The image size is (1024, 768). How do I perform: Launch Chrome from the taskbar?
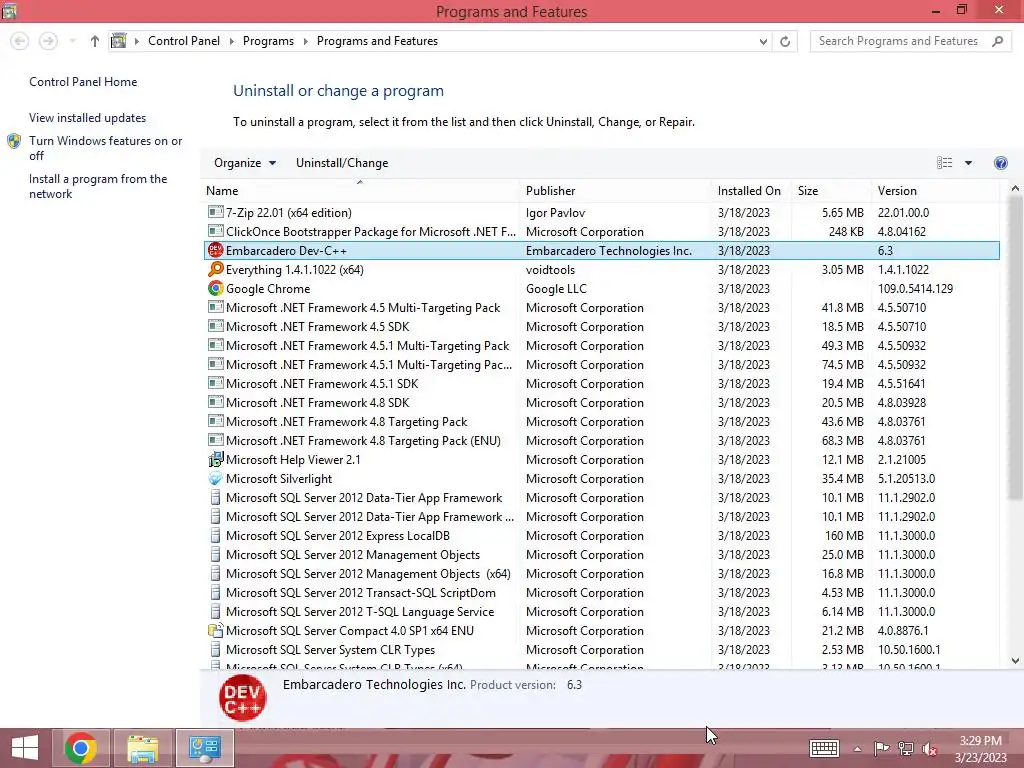pyautogui.click(x=81, y=748)
